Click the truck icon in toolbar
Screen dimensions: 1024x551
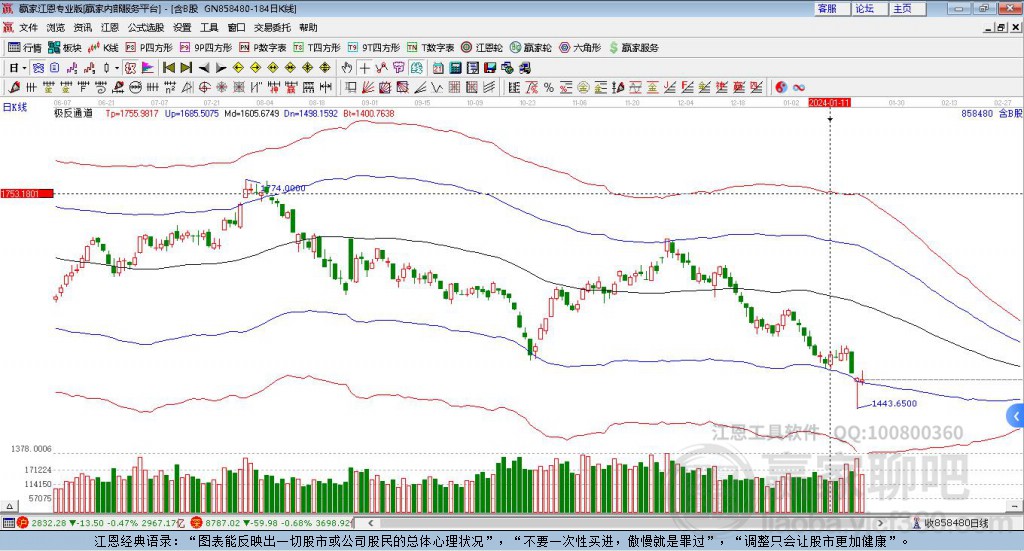524,68
